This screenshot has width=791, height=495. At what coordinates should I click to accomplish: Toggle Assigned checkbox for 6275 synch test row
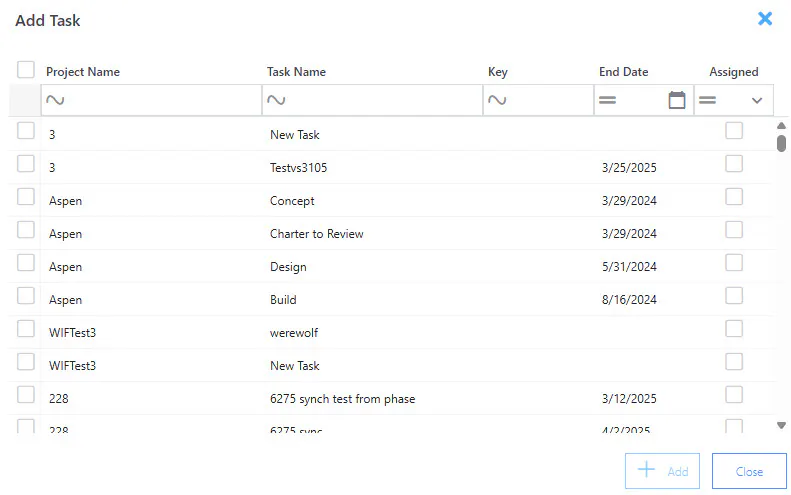click(734, 395)
